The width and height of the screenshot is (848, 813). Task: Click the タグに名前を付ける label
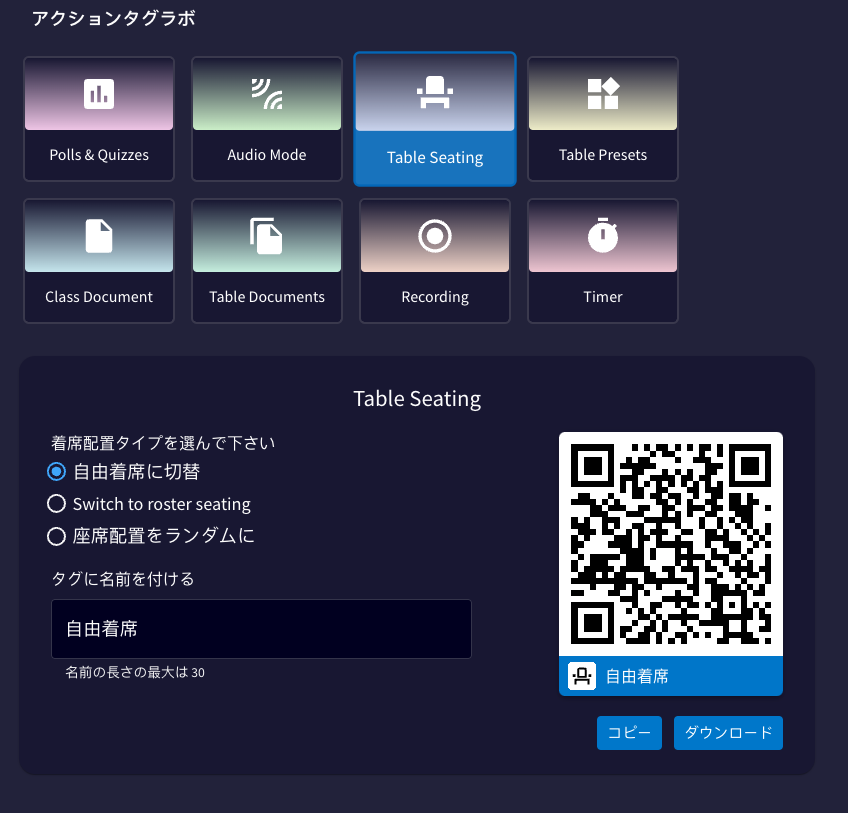pos(123,579)
